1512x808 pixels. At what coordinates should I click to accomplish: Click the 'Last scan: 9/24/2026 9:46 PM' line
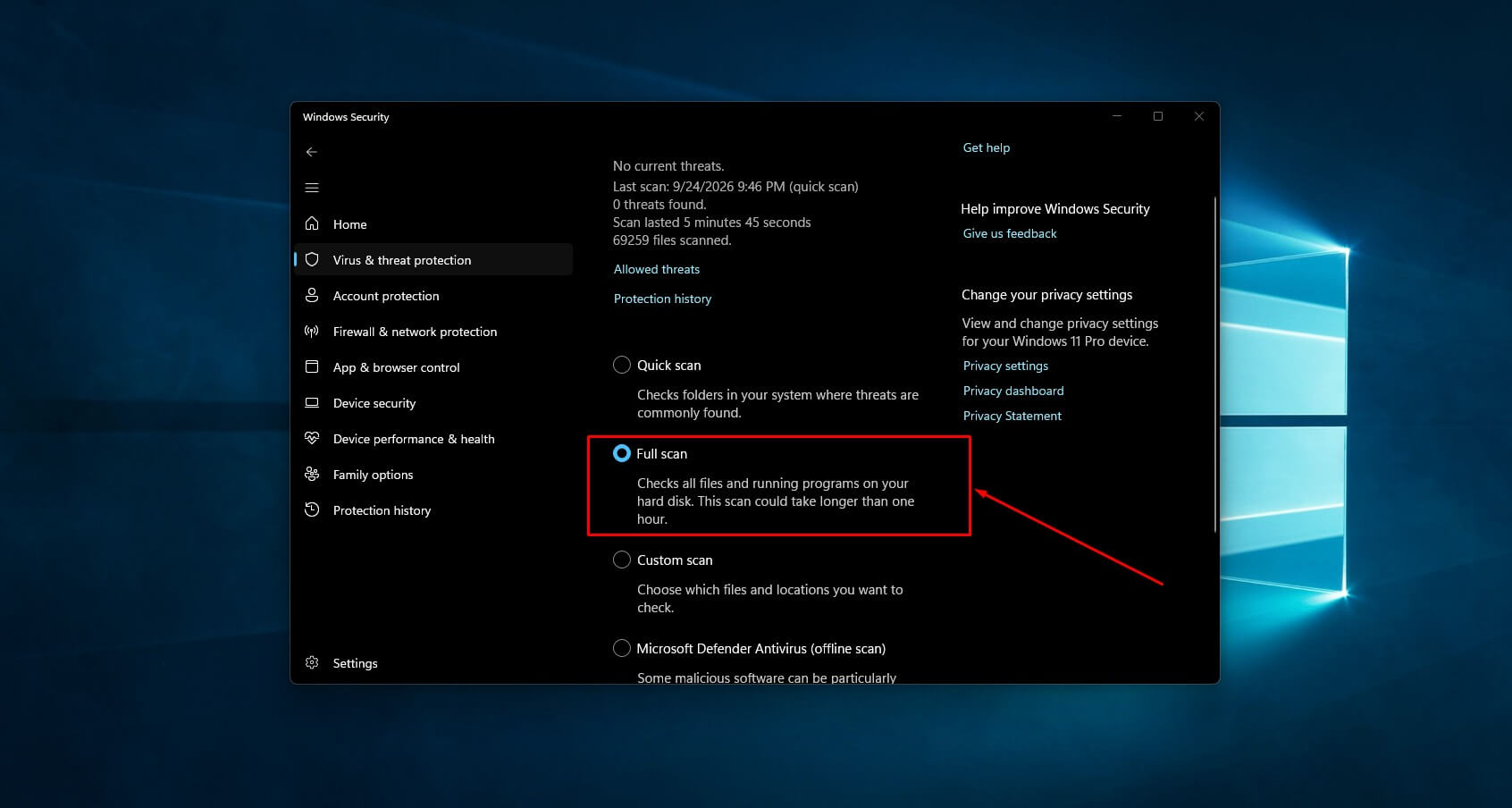[735, 187]
